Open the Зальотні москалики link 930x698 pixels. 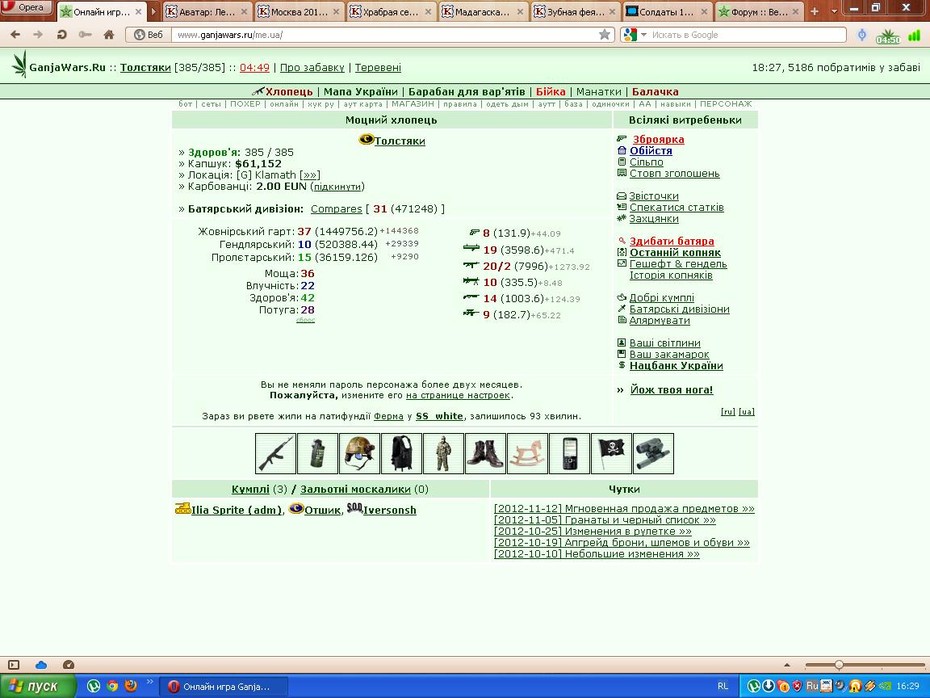tap(355, 489)
